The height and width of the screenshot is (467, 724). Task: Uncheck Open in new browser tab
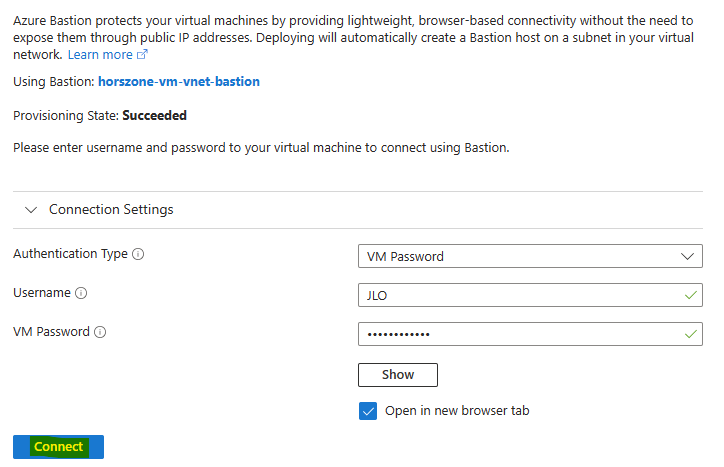click(368, 411)
